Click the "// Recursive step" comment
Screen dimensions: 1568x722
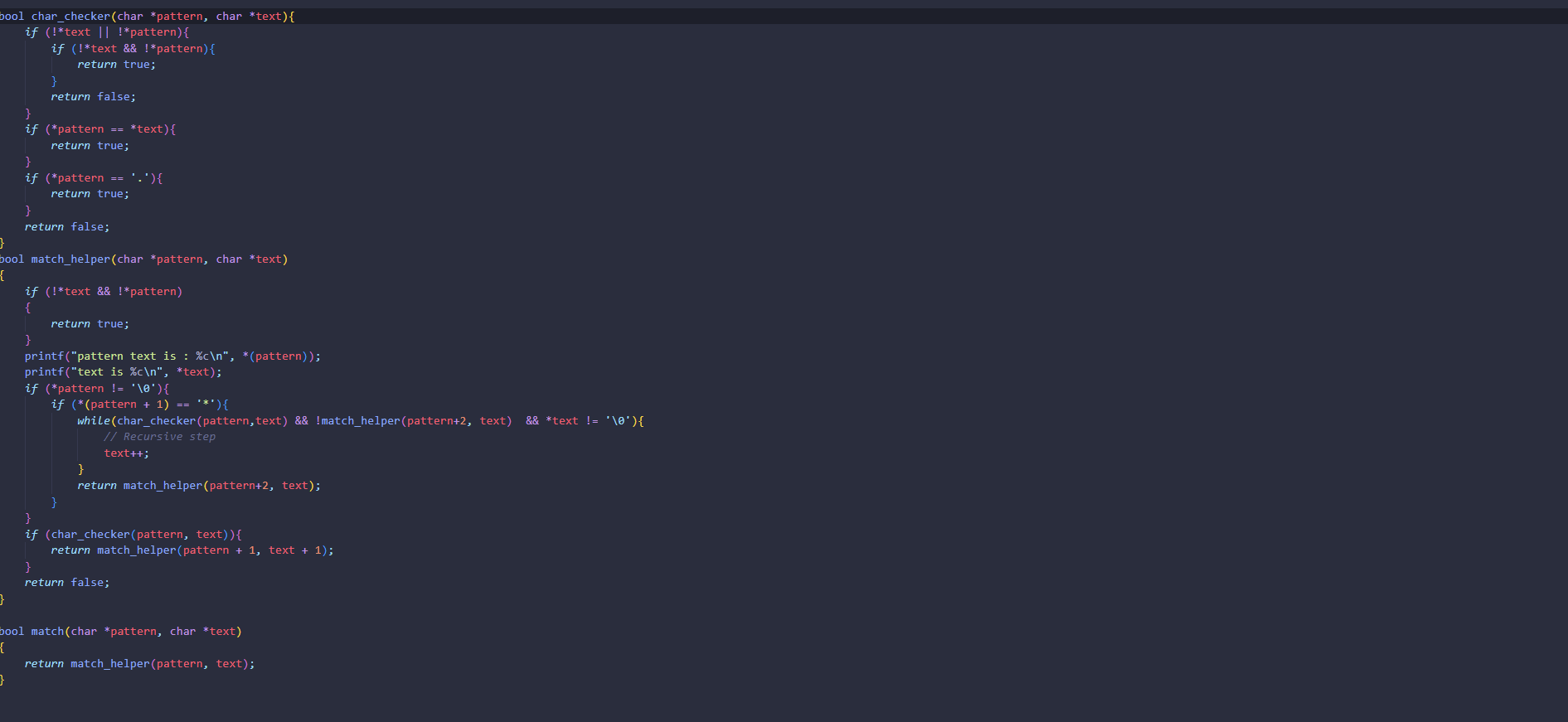tap(159, 437)
